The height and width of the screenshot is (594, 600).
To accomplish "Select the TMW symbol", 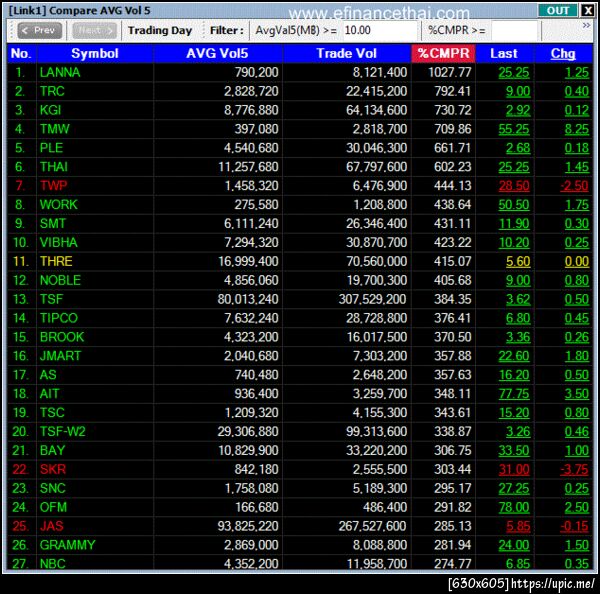I will pyautogui.click(x=55, y=129).
